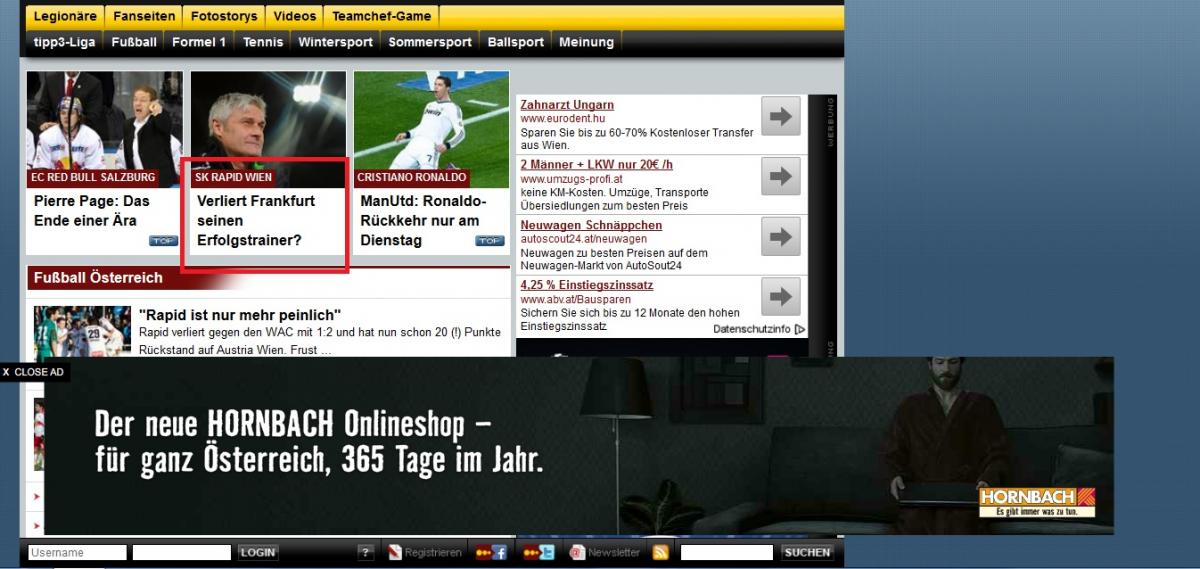
Task: Select Ballsport in navigation menu
Action: pos(516,42)
